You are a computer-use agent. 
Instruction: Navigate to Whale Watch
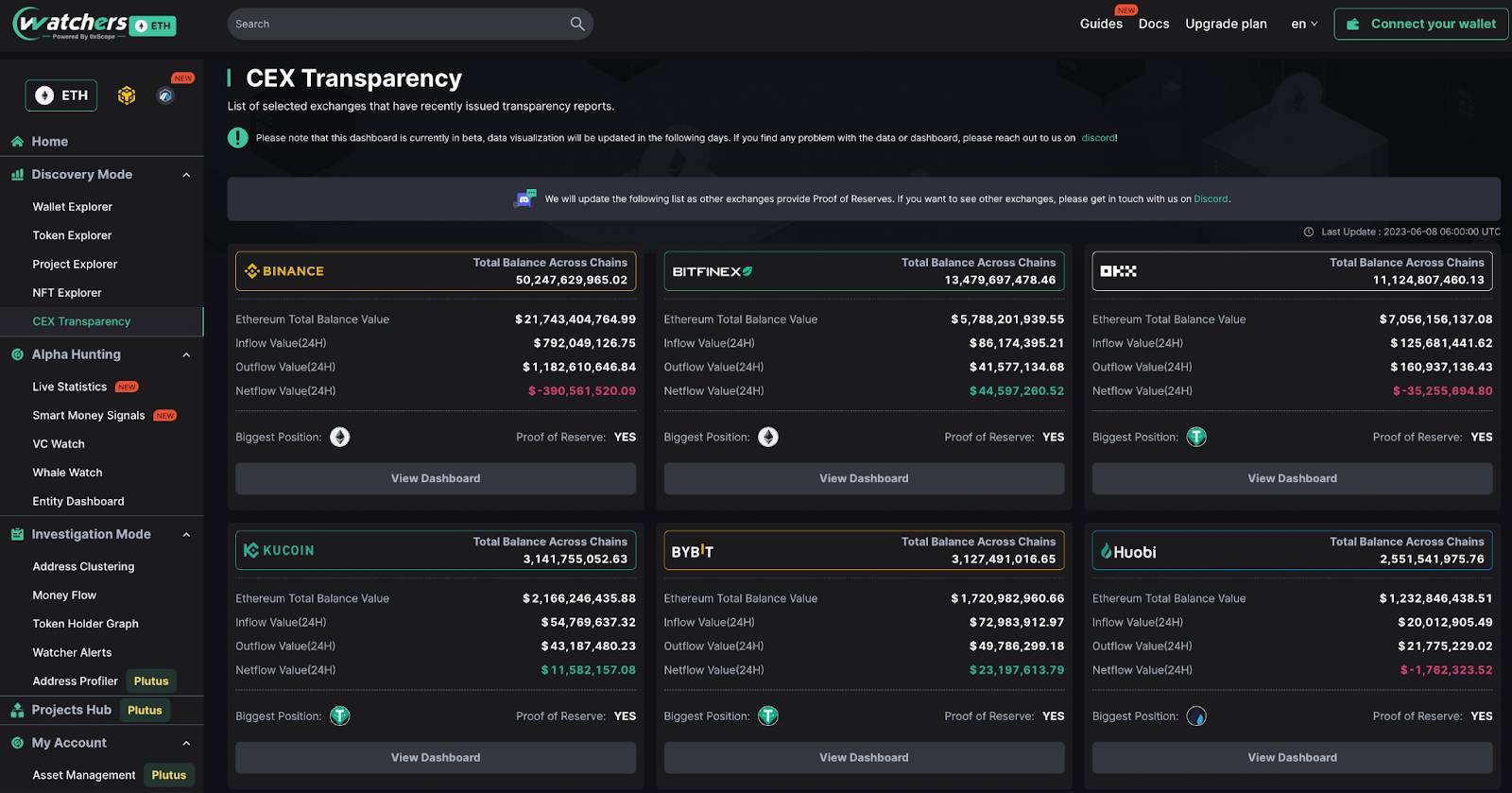pyautogui.click(x=67, y=473)
